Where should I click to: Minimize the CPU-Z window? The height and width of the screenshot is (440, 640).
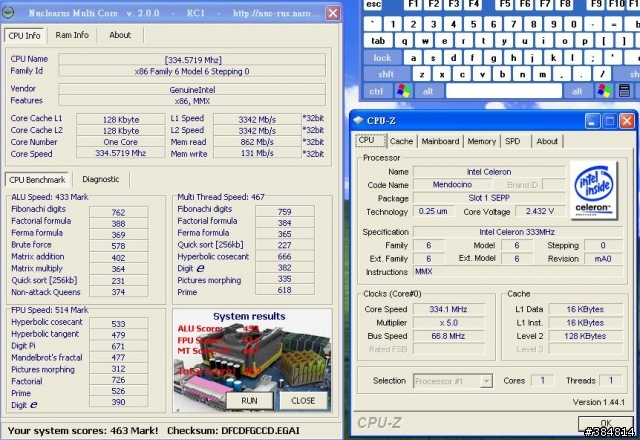592,121
